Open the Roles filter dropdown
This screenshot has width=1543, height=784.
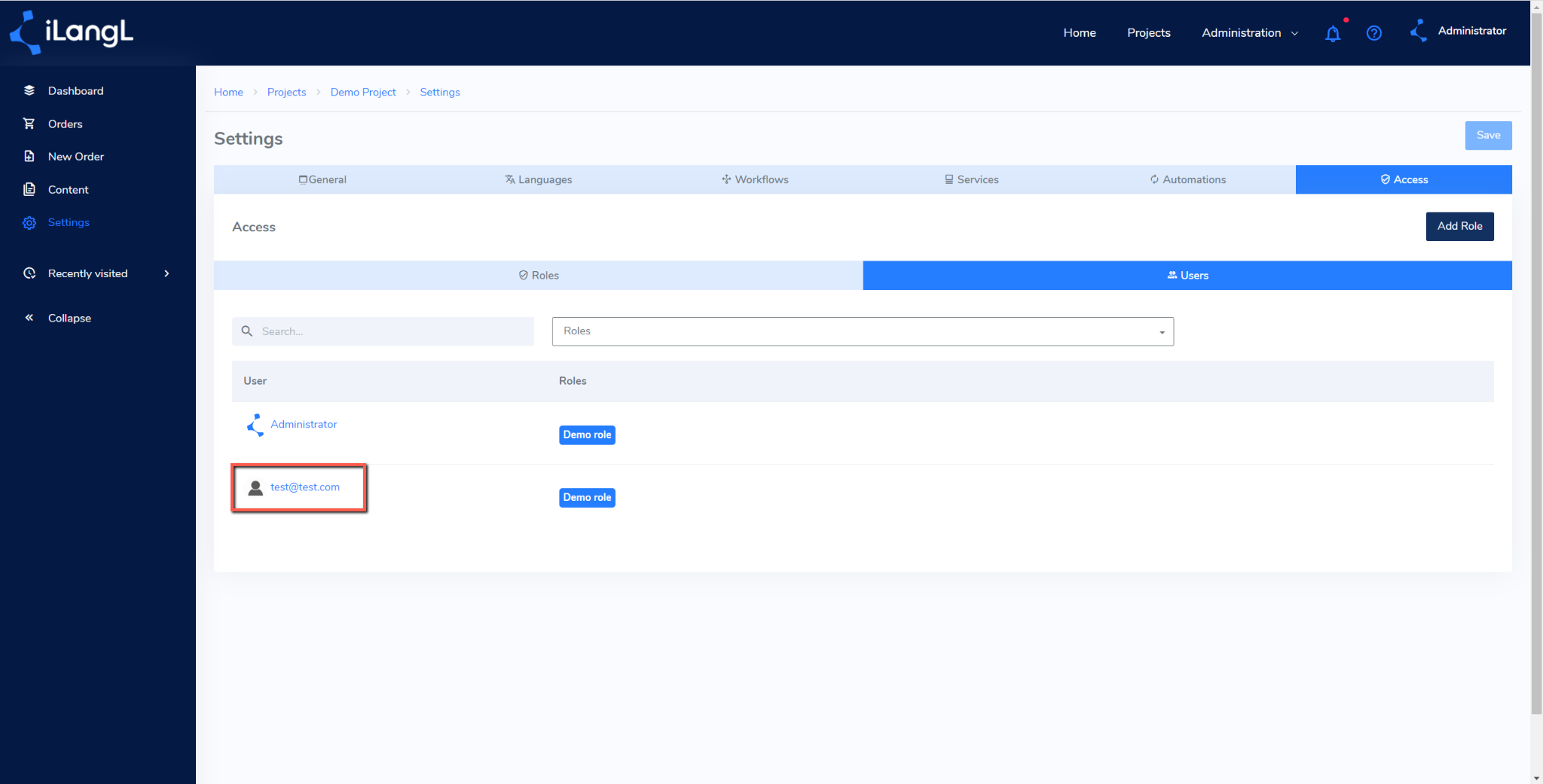tap(863, 331)
